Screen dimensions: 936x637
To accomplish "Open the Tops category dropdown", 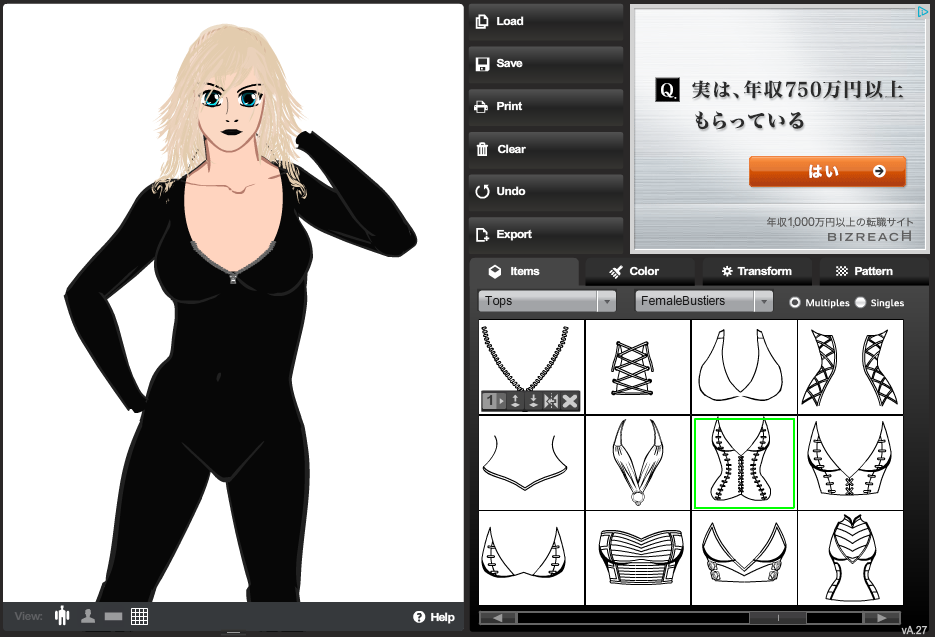I will [x=547, y=301].
